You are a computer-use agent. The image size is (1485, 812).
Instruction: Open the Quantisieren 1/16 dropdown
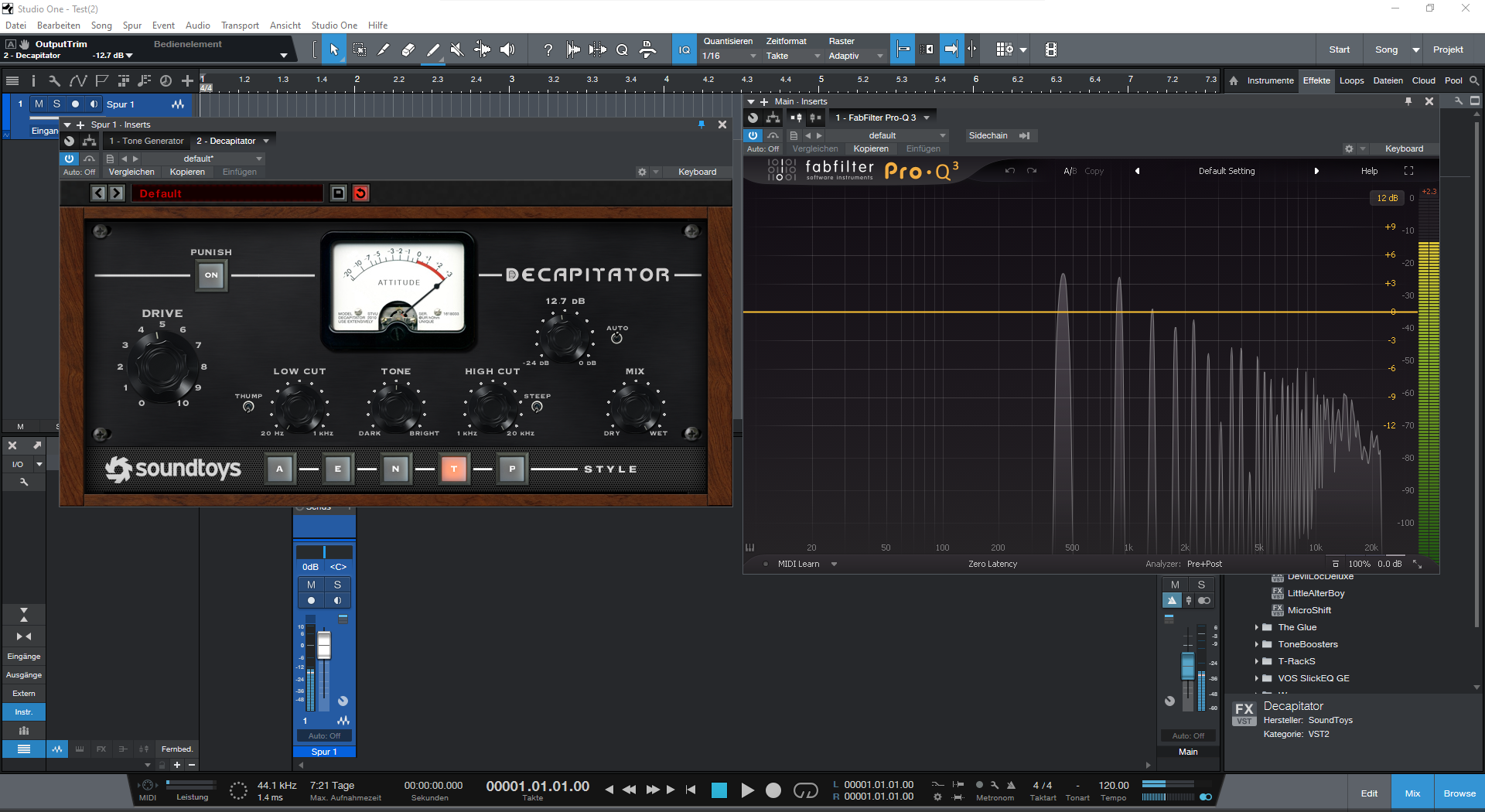coord(729,56)
